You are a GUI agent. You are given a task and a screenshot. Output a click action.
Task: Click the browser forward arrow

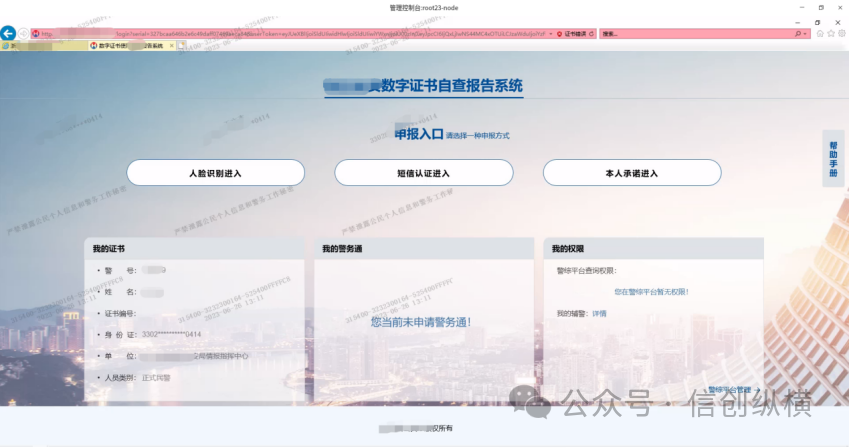(23, 34)
